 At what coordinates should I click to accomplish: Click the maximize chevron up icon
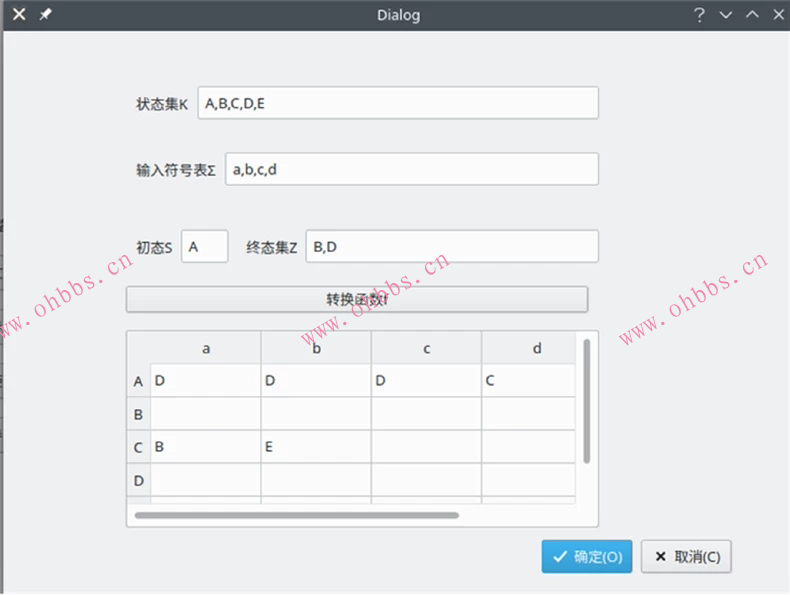pyautogui.click(x=751, y=15)
